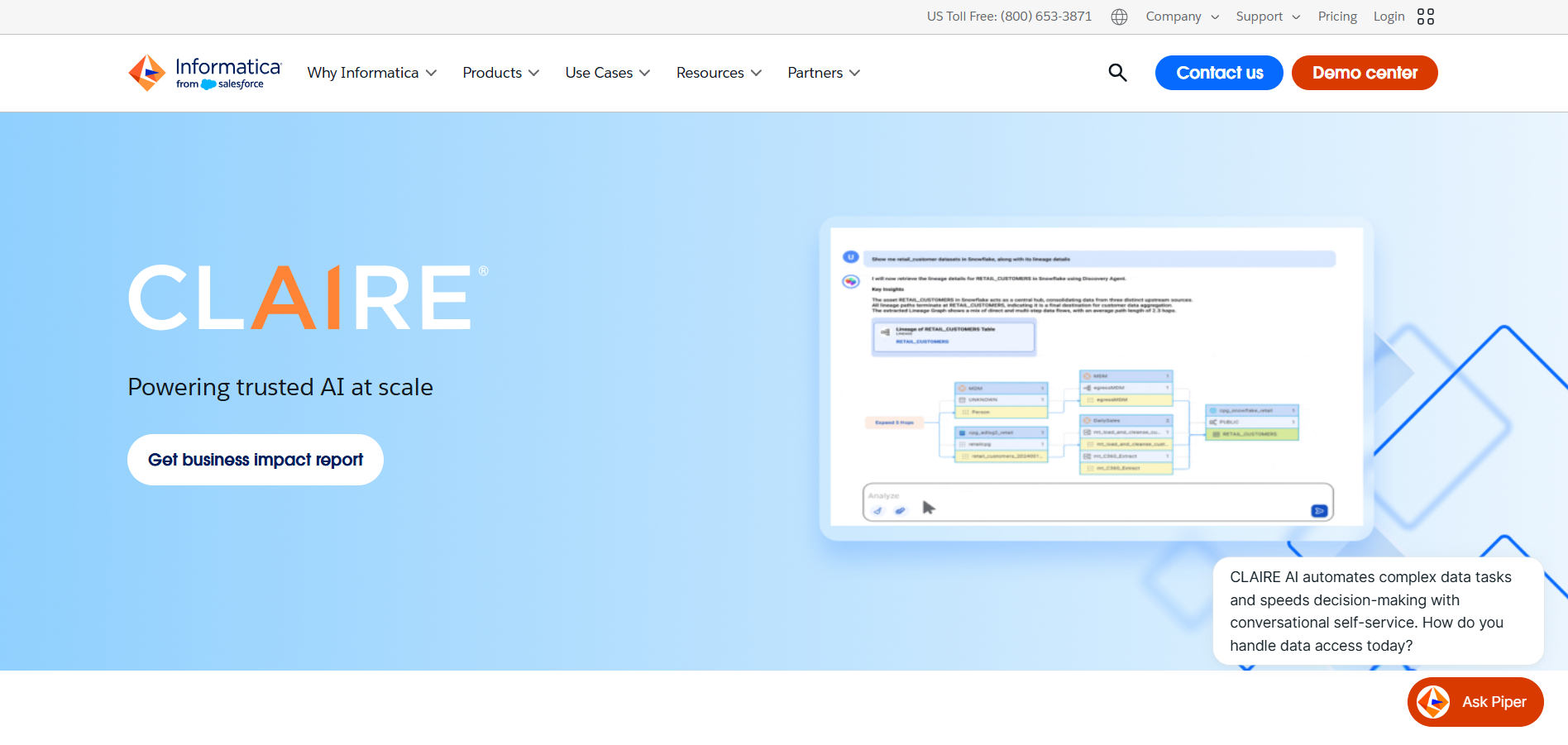The image size is (1568, 745).
Task: Open the Ask Piper chat button
Action: (x=1475, y=702)
